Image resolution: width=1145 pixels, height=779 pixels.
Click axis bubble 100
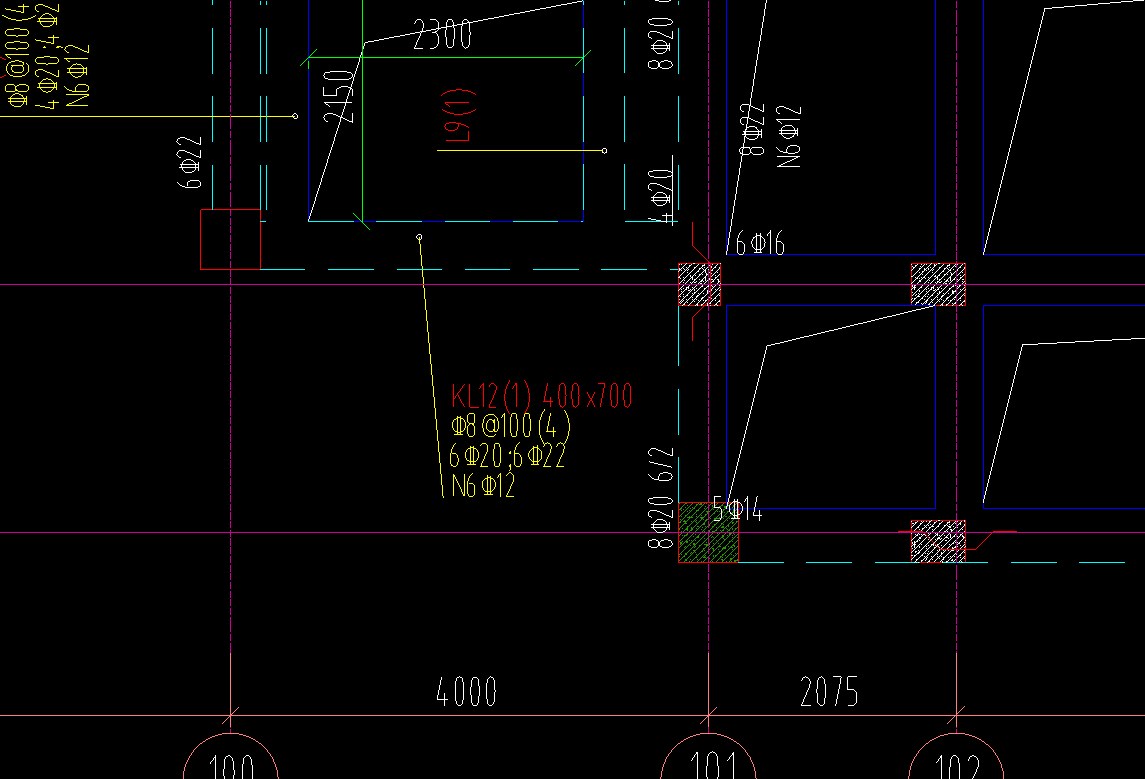pyautogui.click(x=231, y=756)
